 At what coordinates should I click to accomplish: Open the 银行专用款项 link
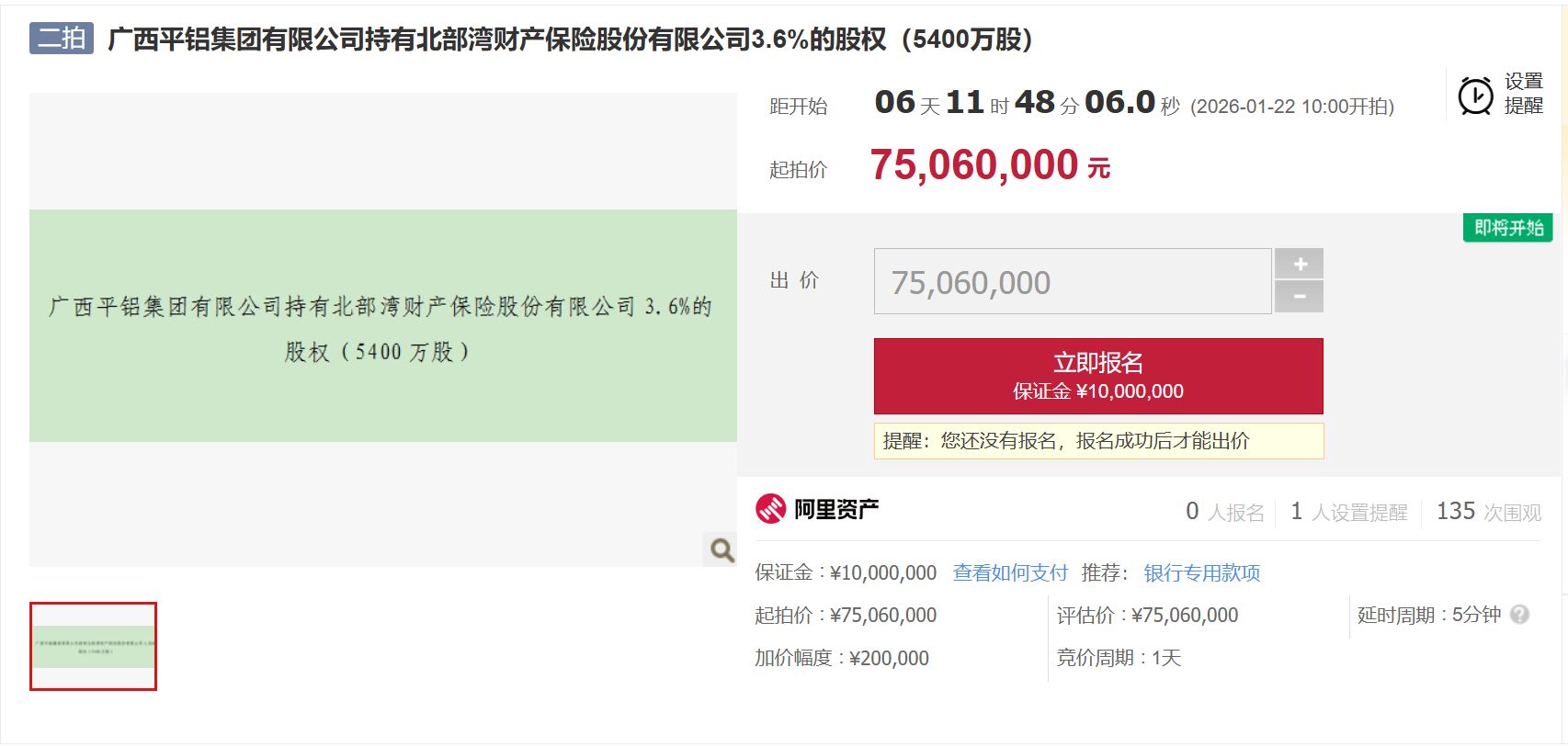click(x=1201, y=572)
